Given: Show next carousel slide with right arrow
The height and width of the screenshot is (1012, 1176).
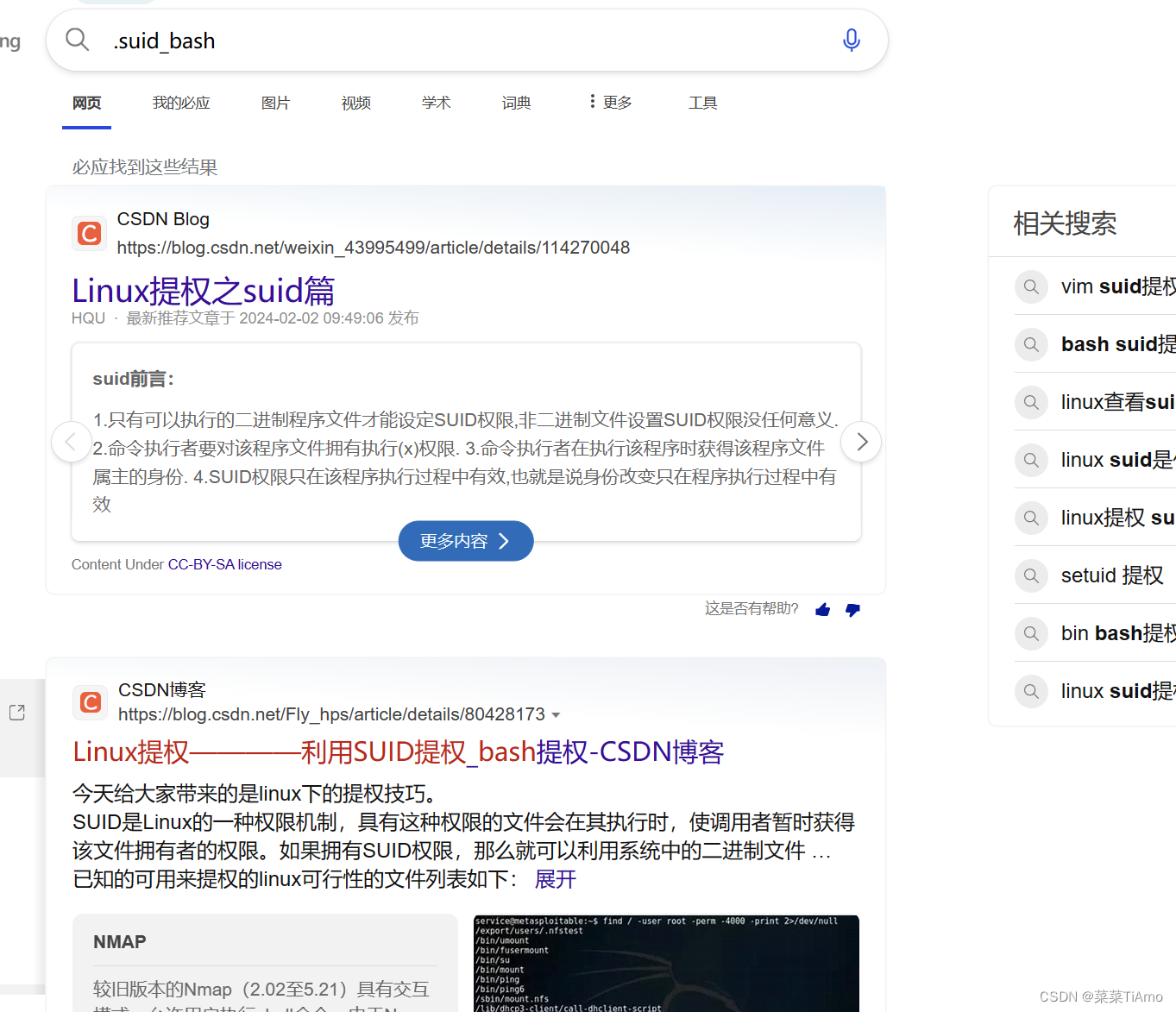Looking at the screenshot, I should (x=861, y=442).
